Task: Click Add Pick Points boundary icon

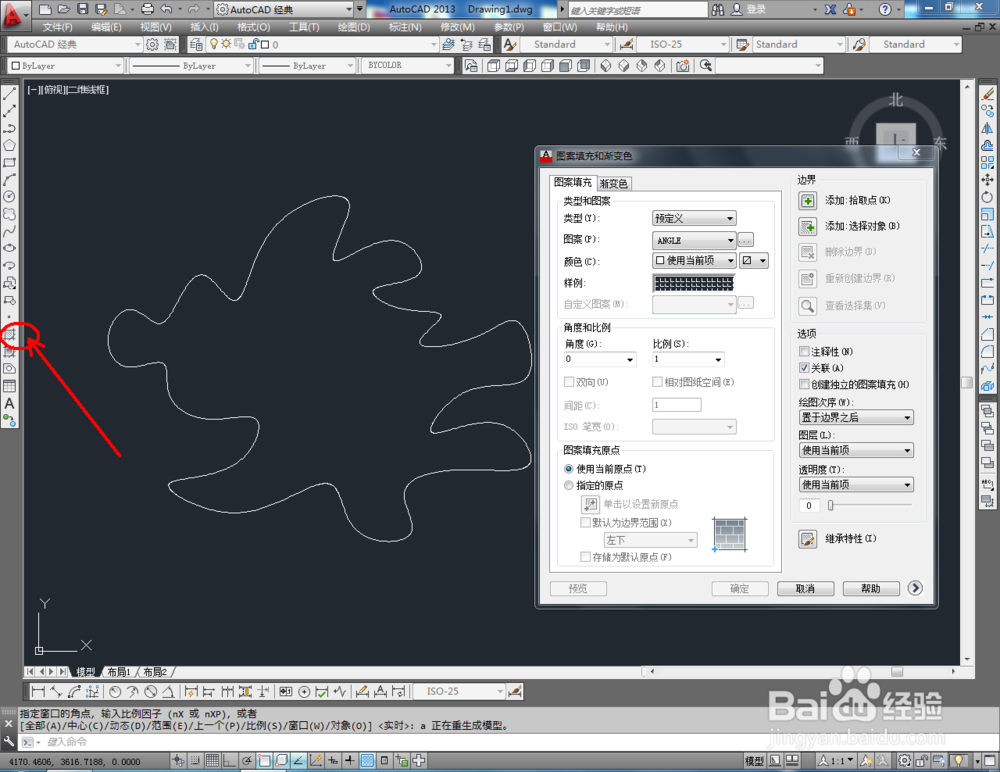Action: click(807, 201)
